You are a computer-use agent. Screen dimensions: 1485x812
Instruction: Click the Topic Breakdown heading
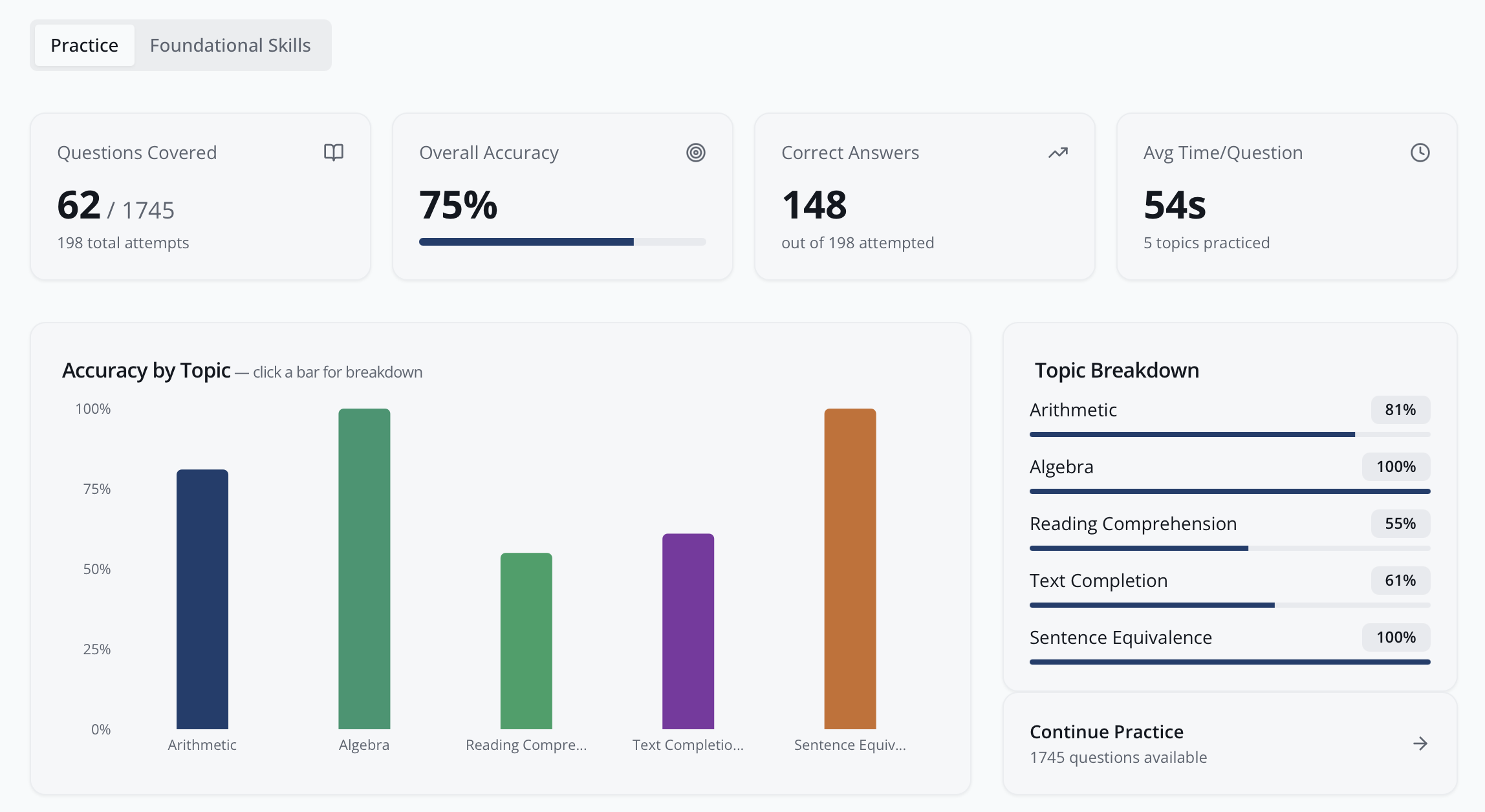pos(1117,370)
